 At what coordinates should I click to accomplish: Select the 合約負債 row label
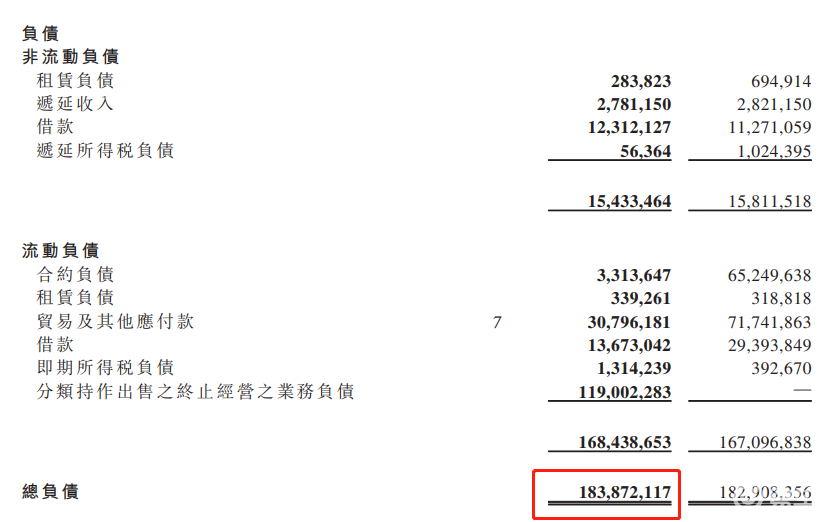click(x=75, y=275)
